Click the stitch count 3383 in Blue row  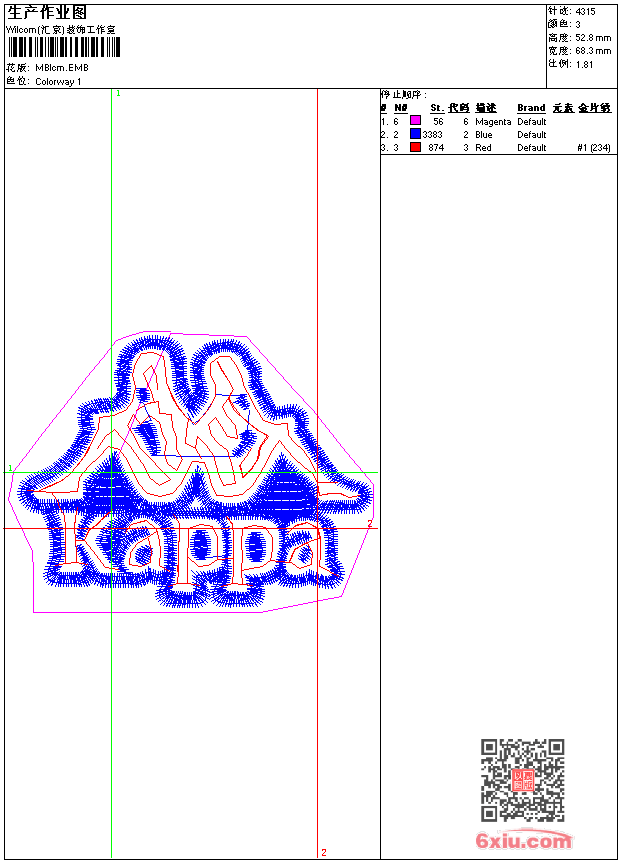coord(432,135)
